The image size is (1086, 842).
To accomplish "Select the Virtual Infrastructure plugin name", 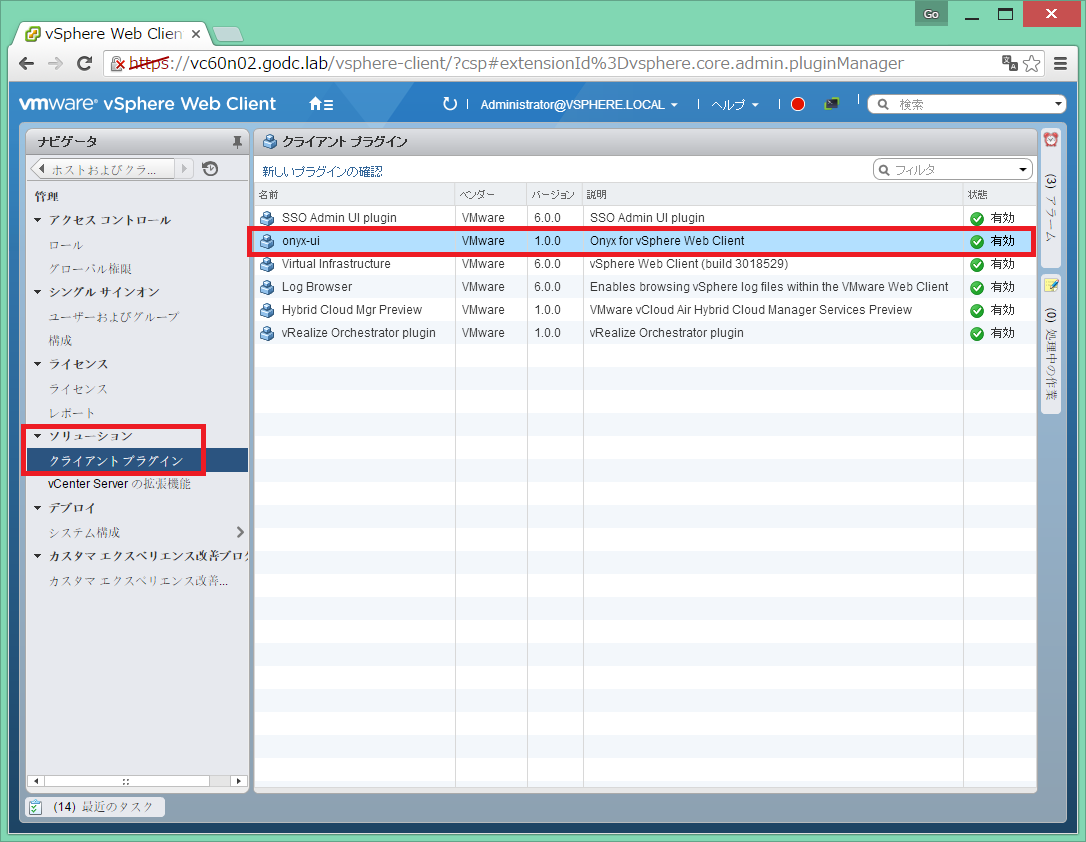I will pos(336,264).
